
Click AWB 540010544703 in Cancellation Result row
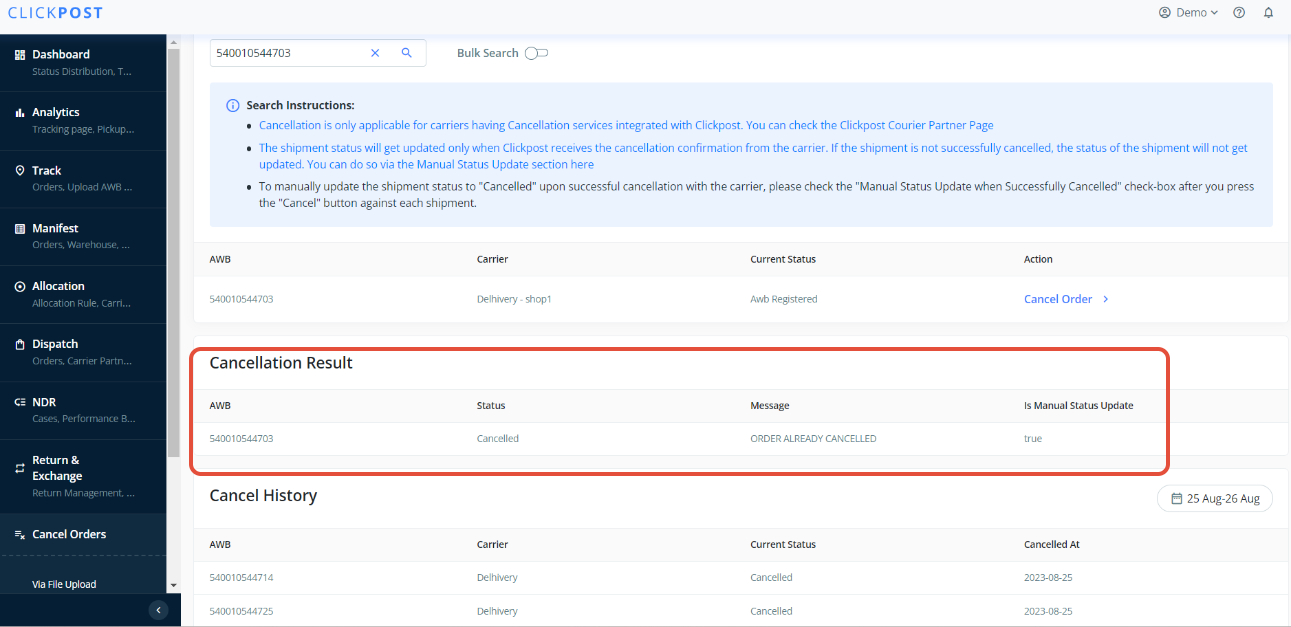click(x=241, y=439)
